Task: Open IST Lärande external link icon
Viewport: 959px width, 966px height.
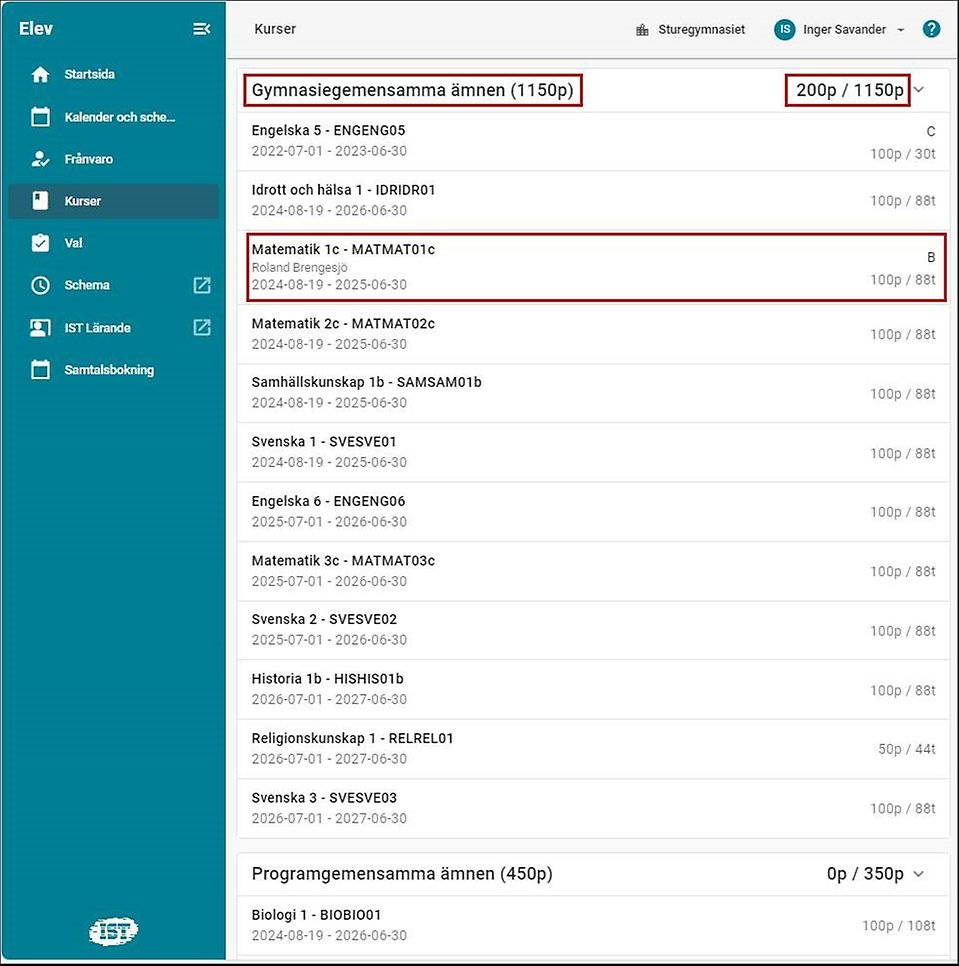Action: pos(202,327)
